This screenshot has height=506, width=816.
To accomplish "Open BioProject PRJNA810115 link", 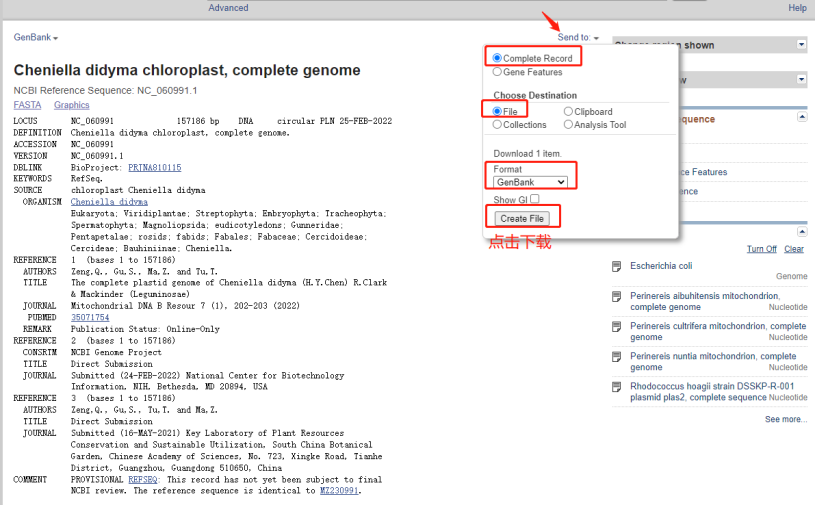I will coord(155,168).
